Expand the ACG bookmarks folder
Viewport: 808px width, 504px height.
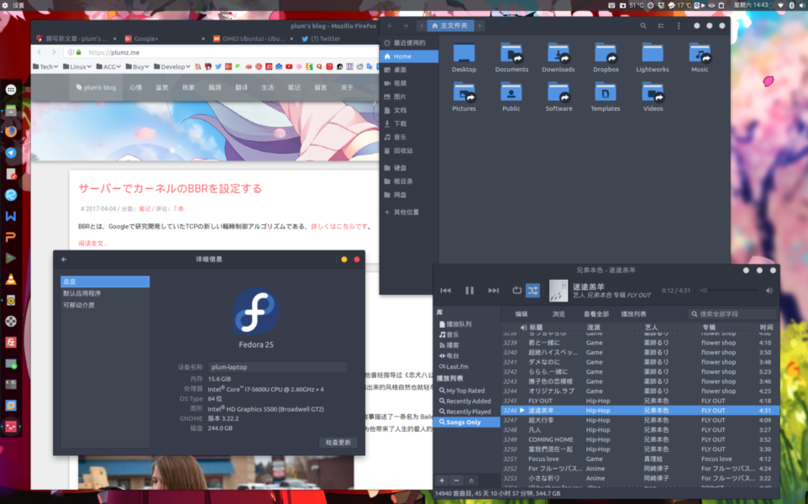pyautogui.click(x=109, y=66)
